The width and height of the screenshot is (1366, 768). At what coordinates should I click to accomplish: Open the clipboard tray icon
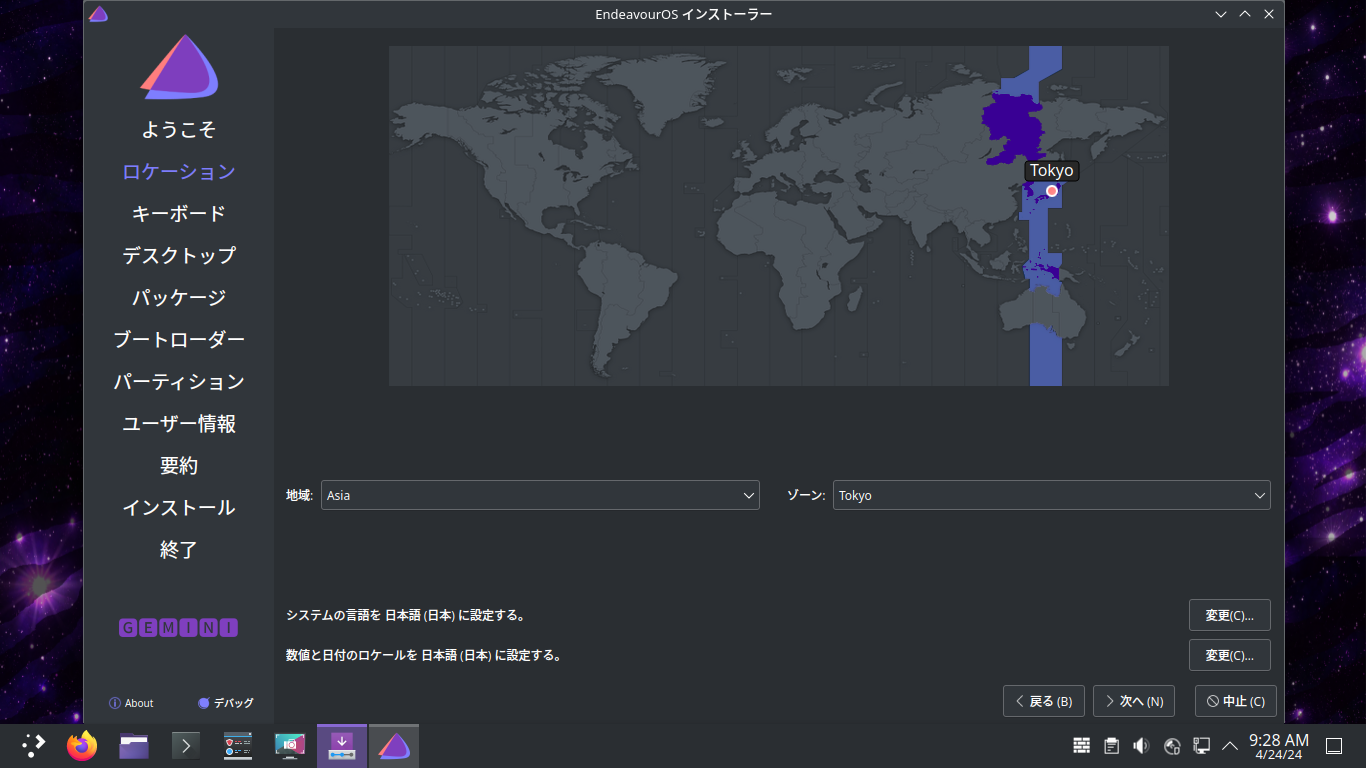coord(1112,746)
